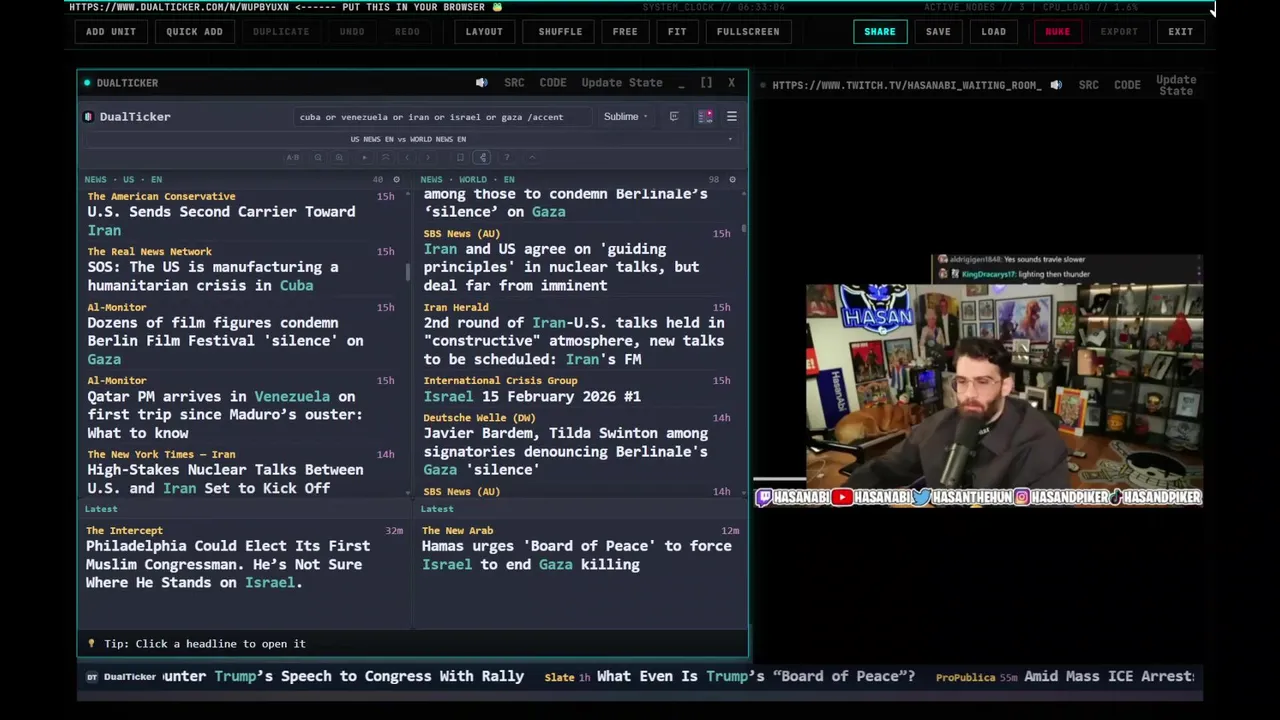Click the question mark help icon

507,157
